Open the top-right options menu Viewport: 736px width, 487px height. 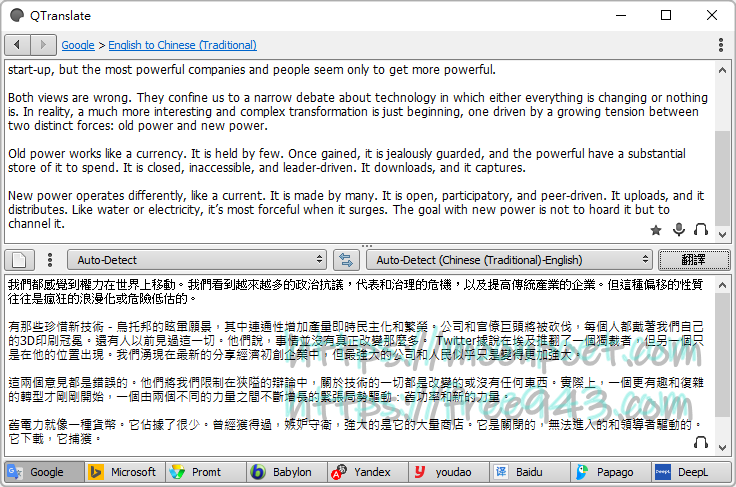click(x=721, y=45)
